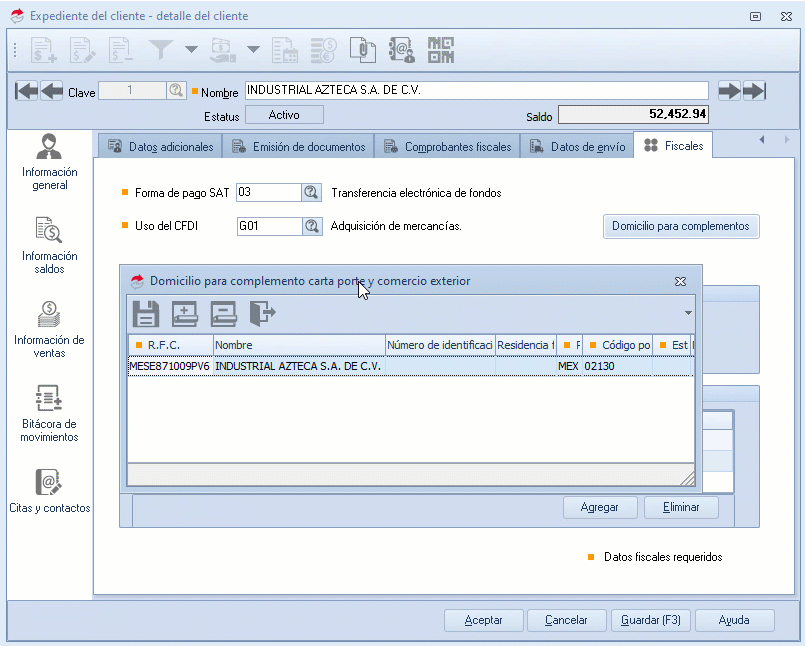This screenshot has height=646, width=806.
Task: Click the Nombre input field
Action: click(x=477, y=90)
